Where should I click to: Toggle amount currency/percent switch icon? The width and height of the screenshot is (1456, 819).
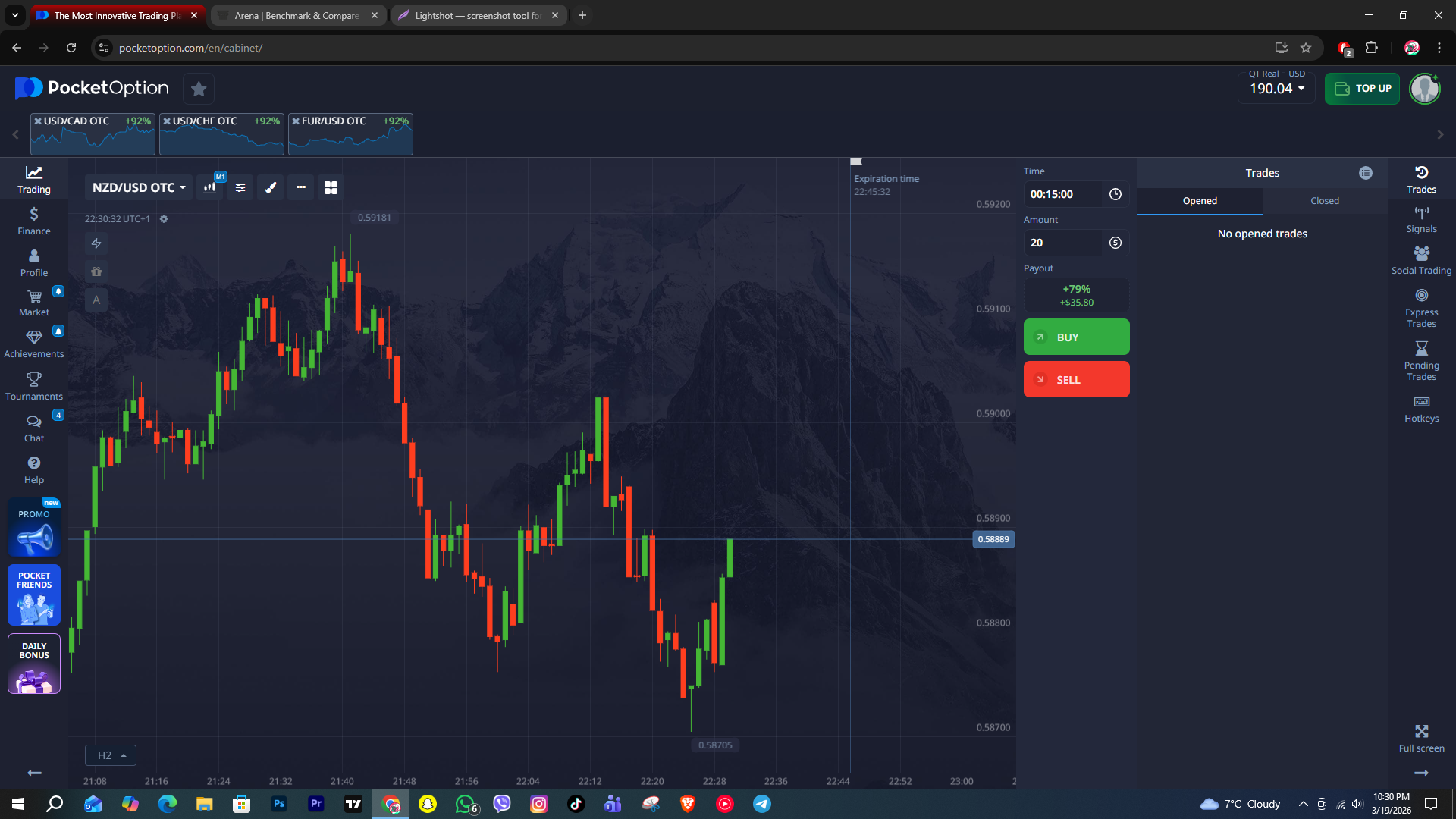1115,243
